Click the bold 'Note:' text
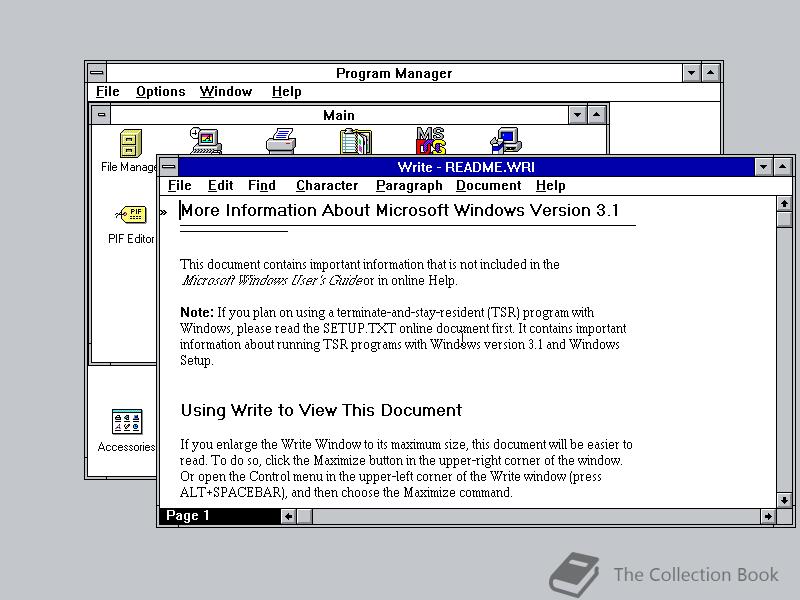800x600 pixels. pos(197,312)
